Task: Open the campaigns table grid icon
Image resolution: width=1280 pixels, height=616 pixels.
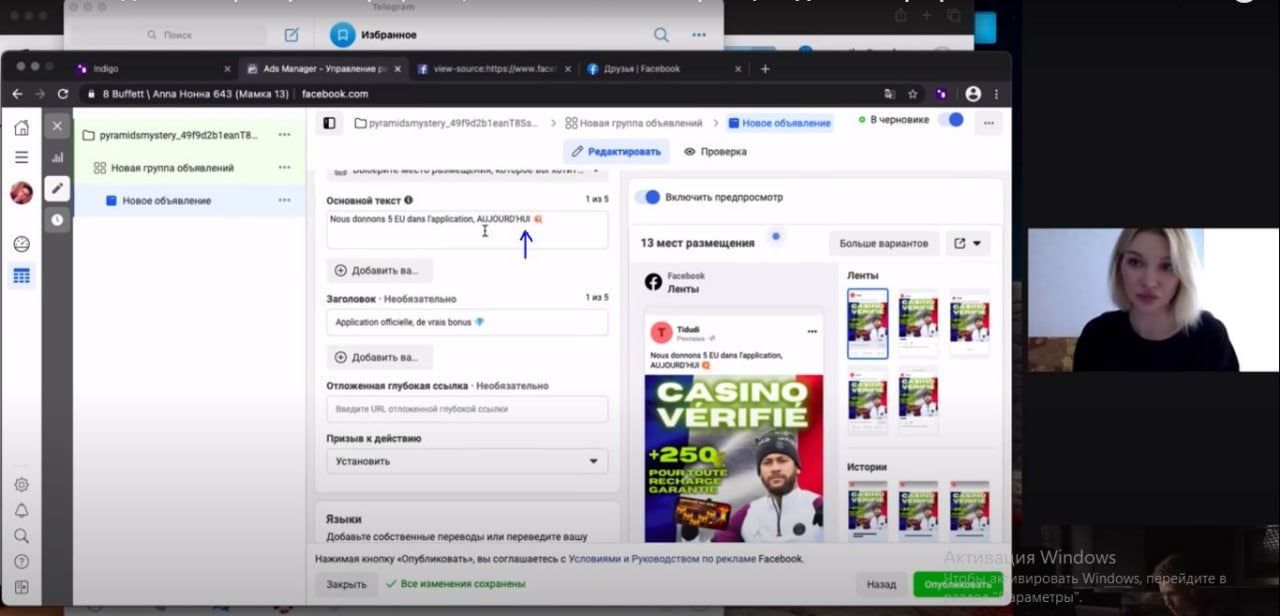Action: [21, 276]
